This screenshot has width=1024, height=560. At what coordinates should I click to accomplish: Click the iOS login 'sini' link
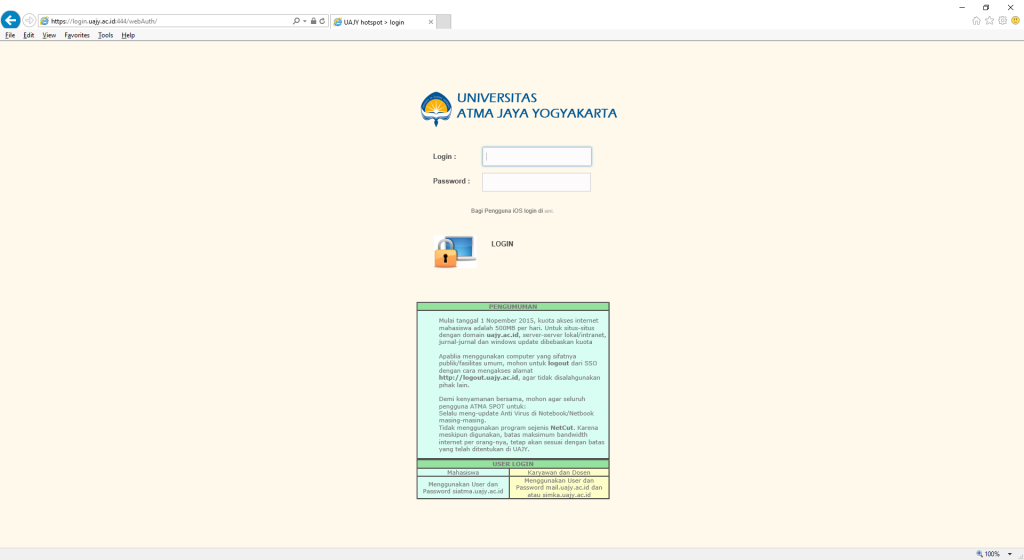[549, 211]
